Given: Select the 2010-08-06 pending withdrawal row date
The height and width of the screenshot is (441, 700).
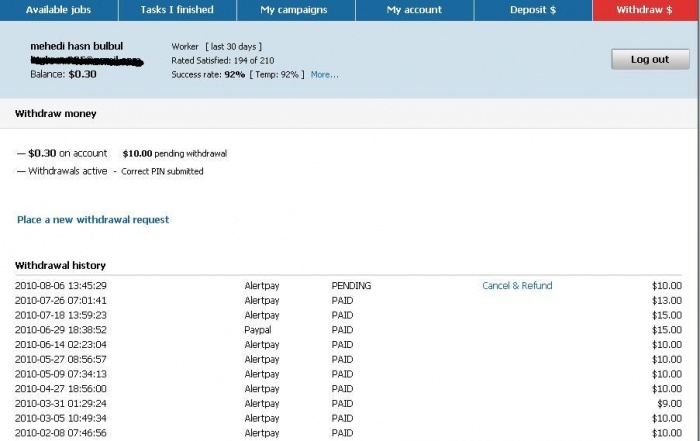Looking at the screenshot, I should (61, 286).
